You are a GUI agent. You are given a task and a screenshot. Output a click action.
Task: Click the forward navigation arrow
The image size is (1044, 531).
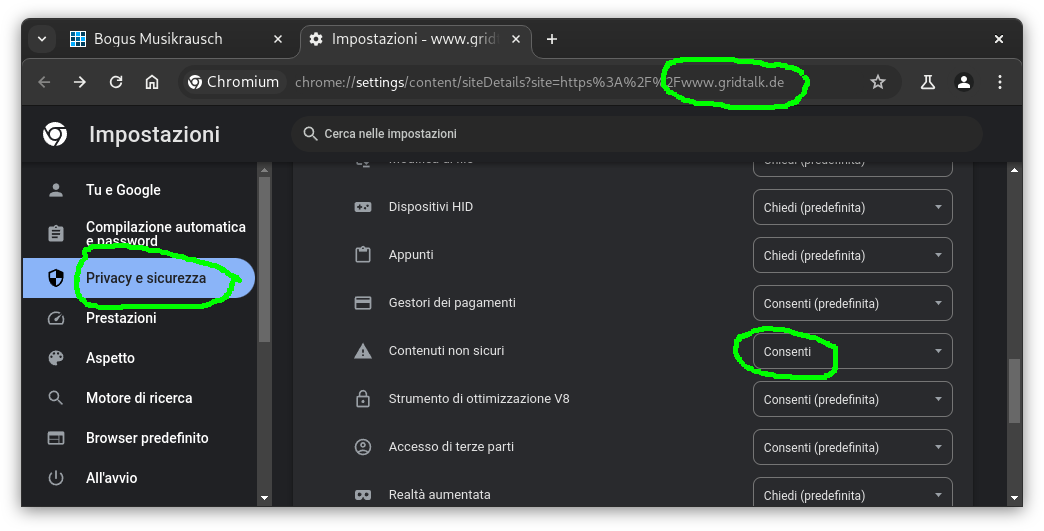click(80, 82)
